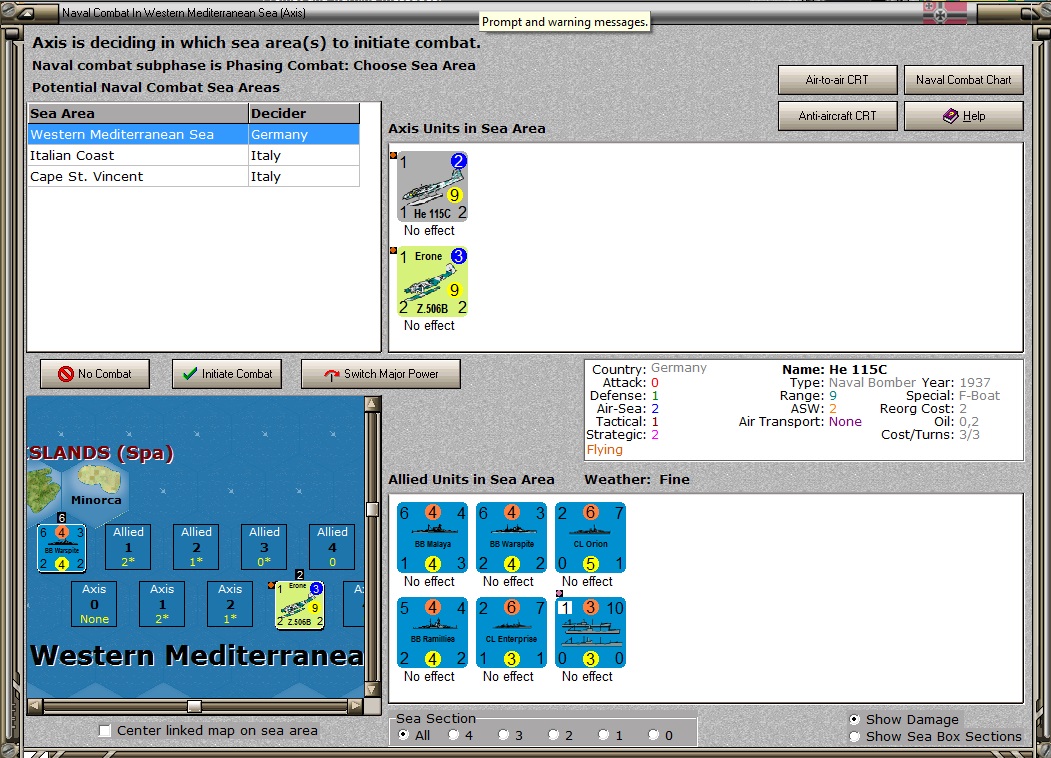Viewport: 1051px width, 758px height.
Task: Click the Axis 1 sea box section
Action: pos(162,604)
